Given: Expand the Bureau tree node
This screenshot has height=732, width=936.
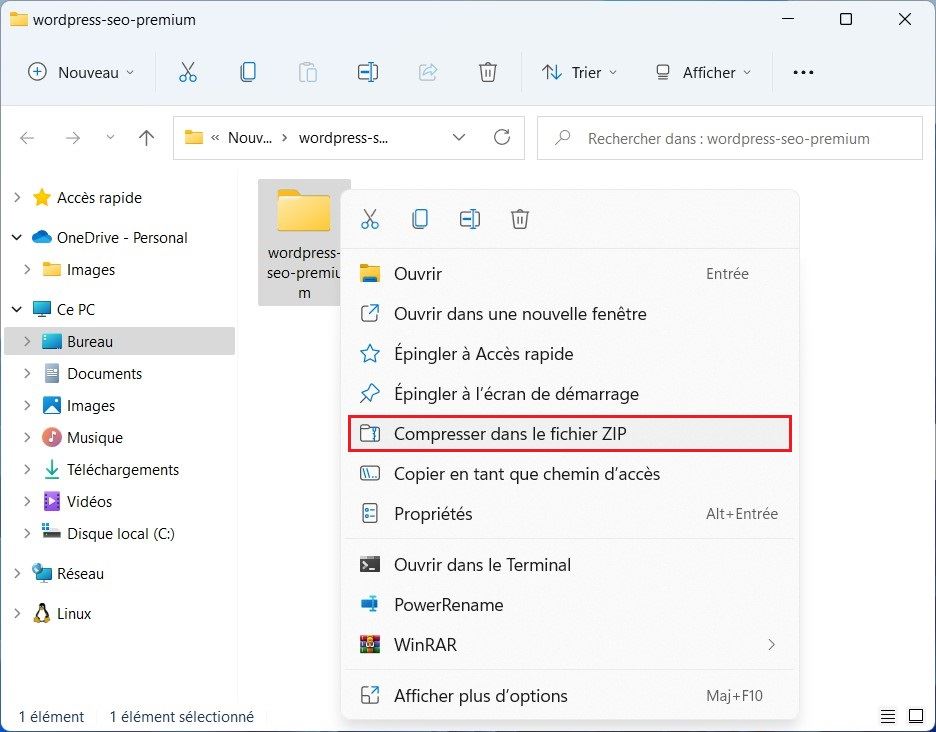Looking at the screenshot, I should 27,342.
